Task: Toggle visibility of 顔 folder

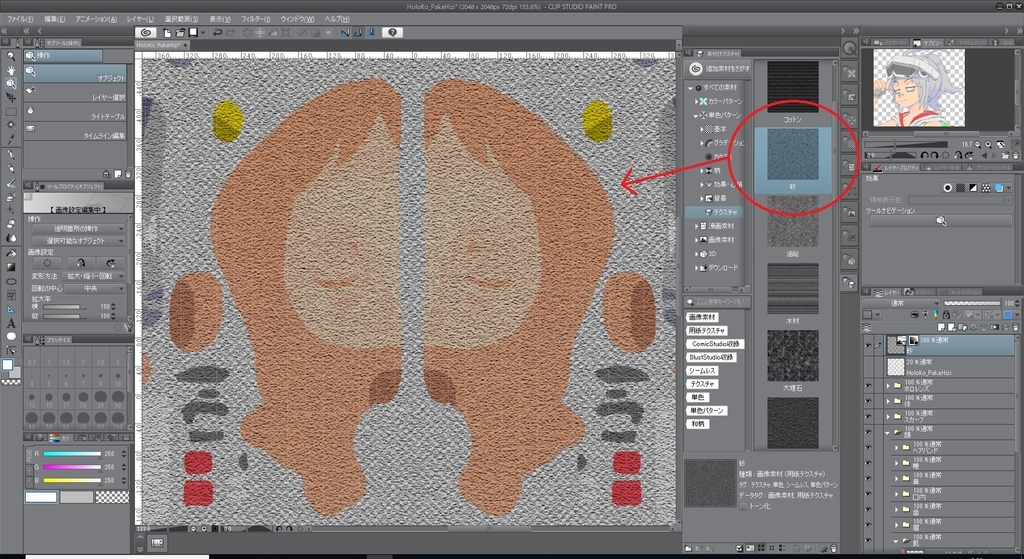Action: (x=868, y=432)
